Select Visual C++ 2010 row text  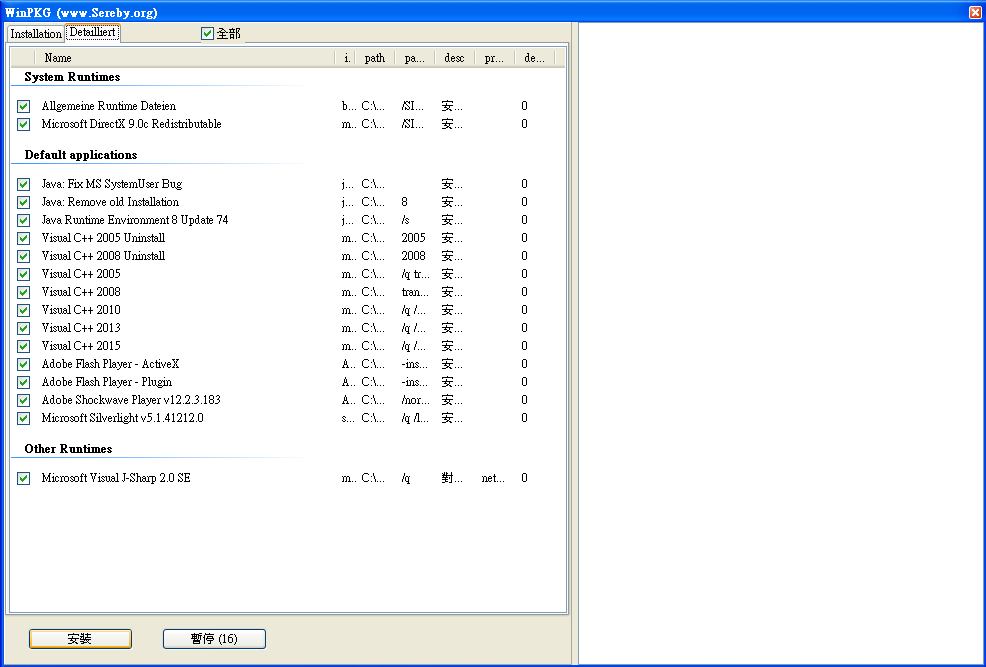point(81,310)
